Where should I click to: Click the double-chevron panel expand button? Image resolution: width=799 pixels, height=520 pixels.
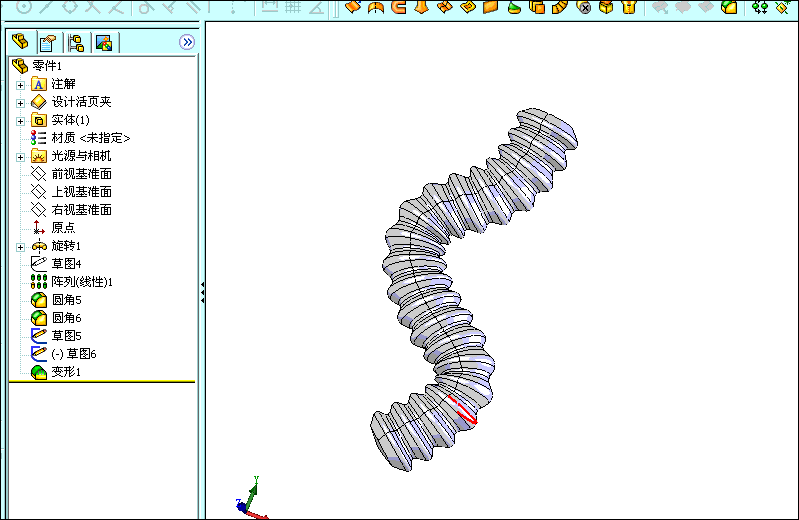tap(187, 42)
